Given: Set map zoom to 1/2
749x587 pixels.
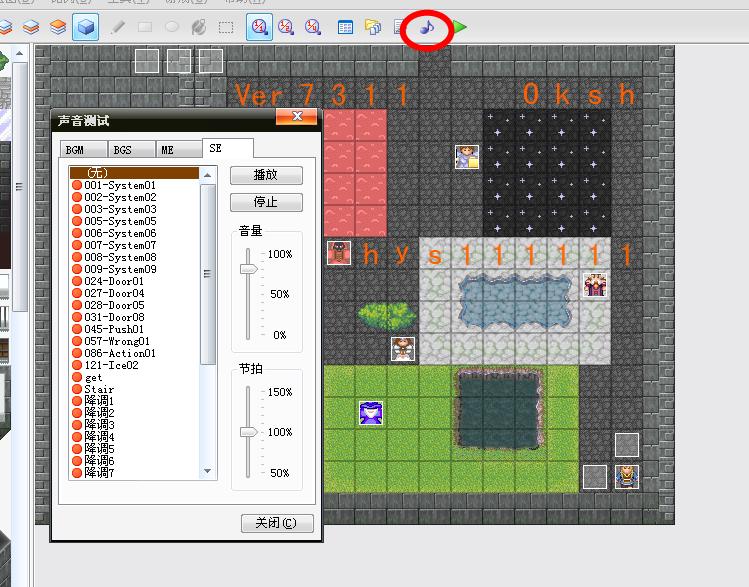Looking at the screenshot, I should (x=286, y=27).
